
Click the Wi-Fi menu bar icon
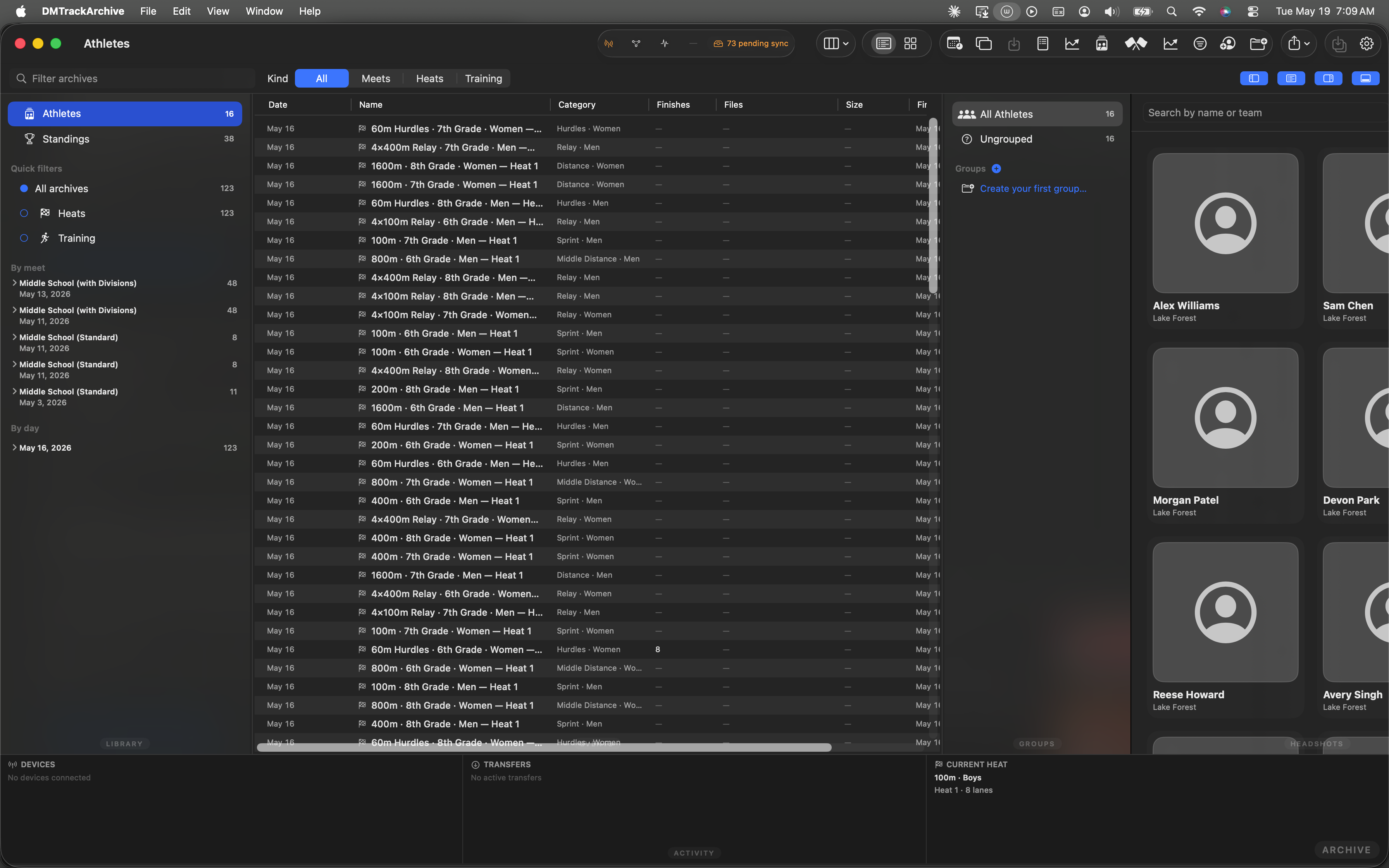tap(1198, 12)
